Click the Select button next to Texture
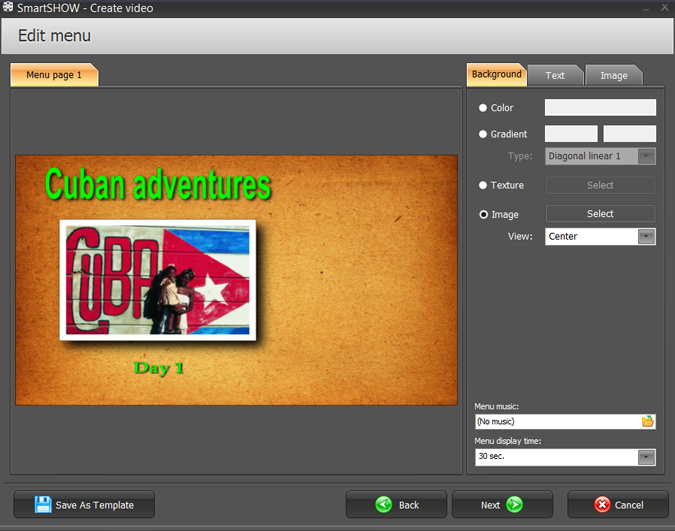The height and width of the screenshot is (531, 675). point(600,185)
